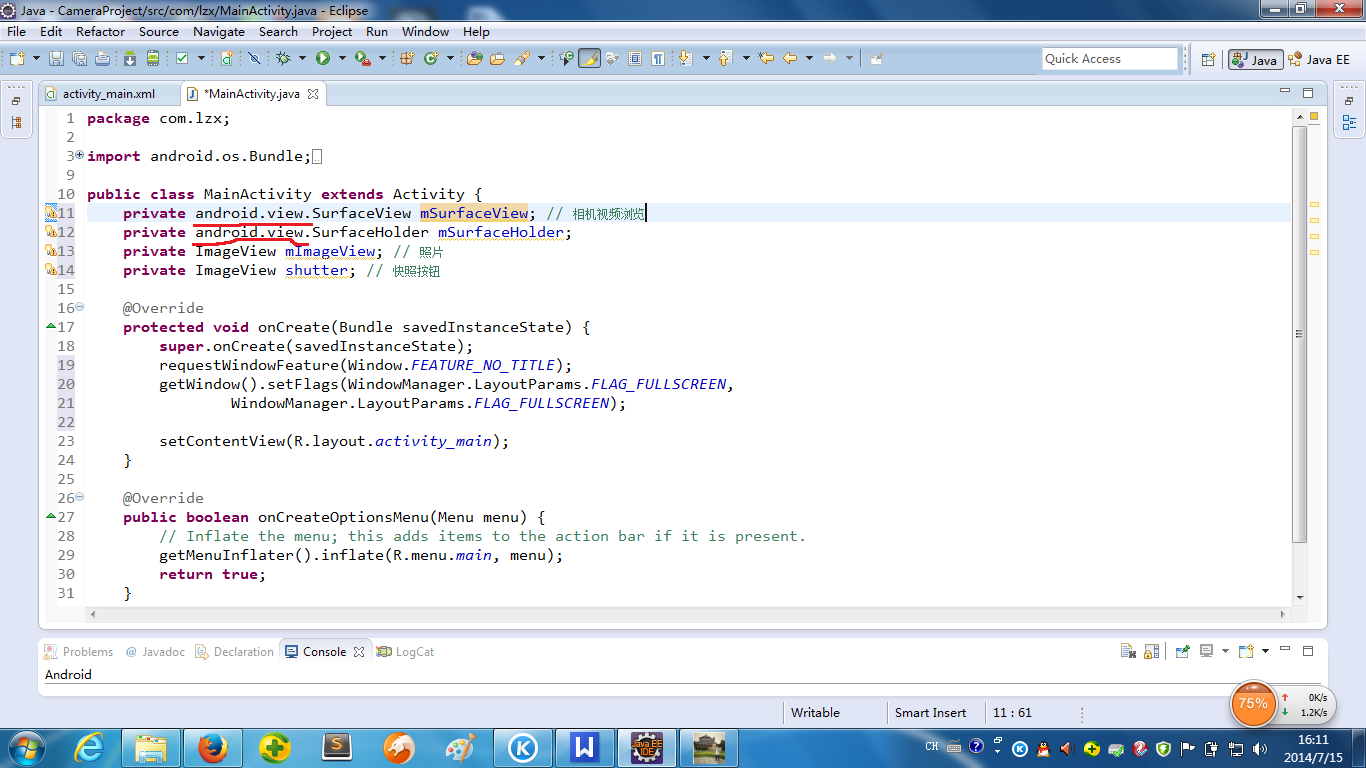
Task: Click the Open Perspective icon
Action: pos(1208,60)
